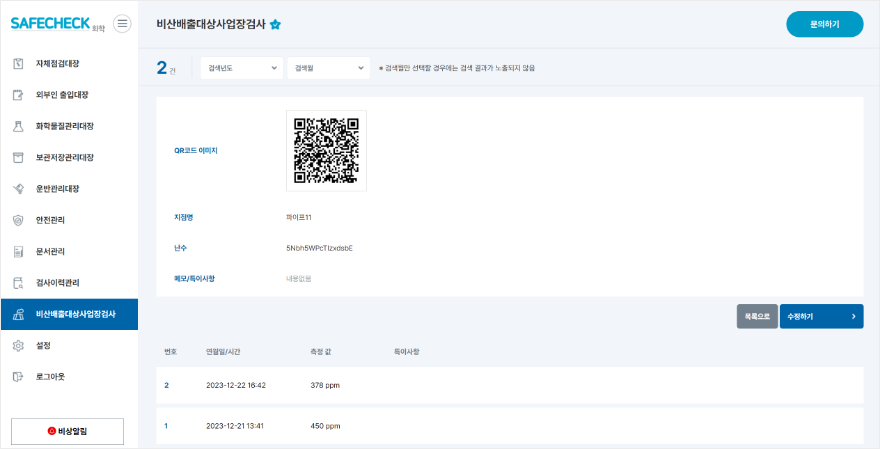Click the 번호 column header
Viewport: 880px width, 449px height.
coord(171,352)
